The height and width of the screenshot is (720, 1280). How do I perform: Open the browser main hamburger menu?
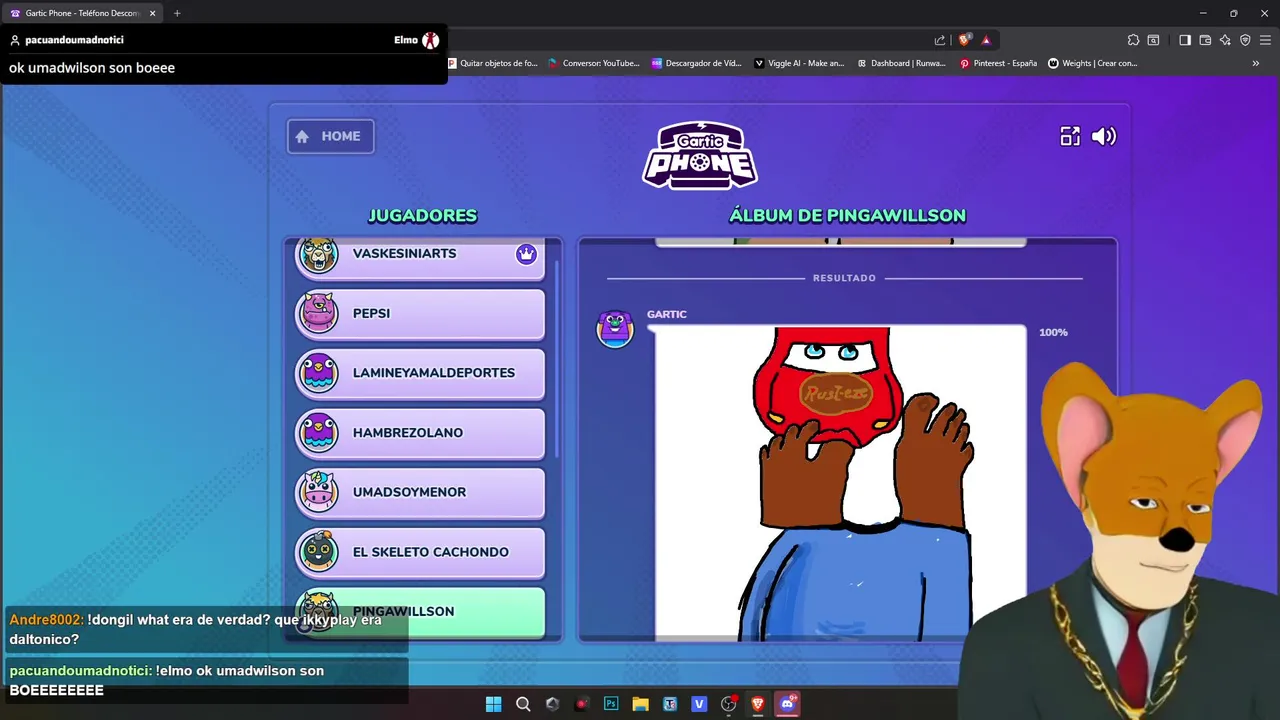(1266, 40)
